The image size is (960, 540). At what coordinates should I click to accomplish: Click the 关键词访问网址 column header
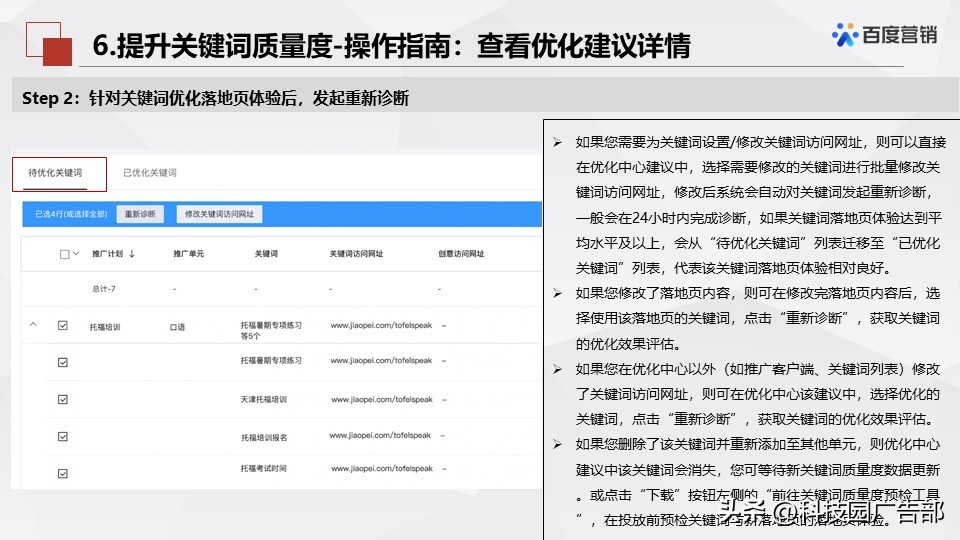356,253
